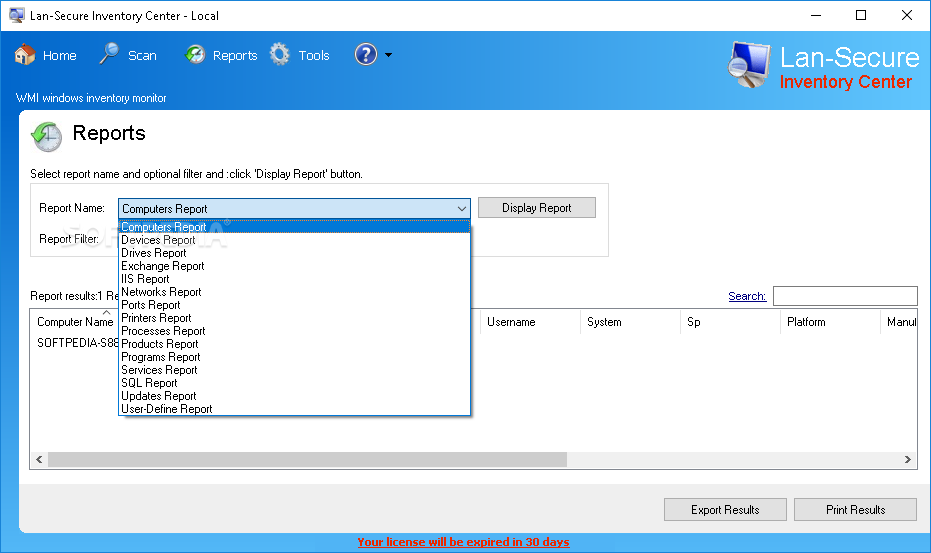Click the horizontal scrollbar thumb
The width and height of the screenshot is (931, 553).
click(308, 459)
